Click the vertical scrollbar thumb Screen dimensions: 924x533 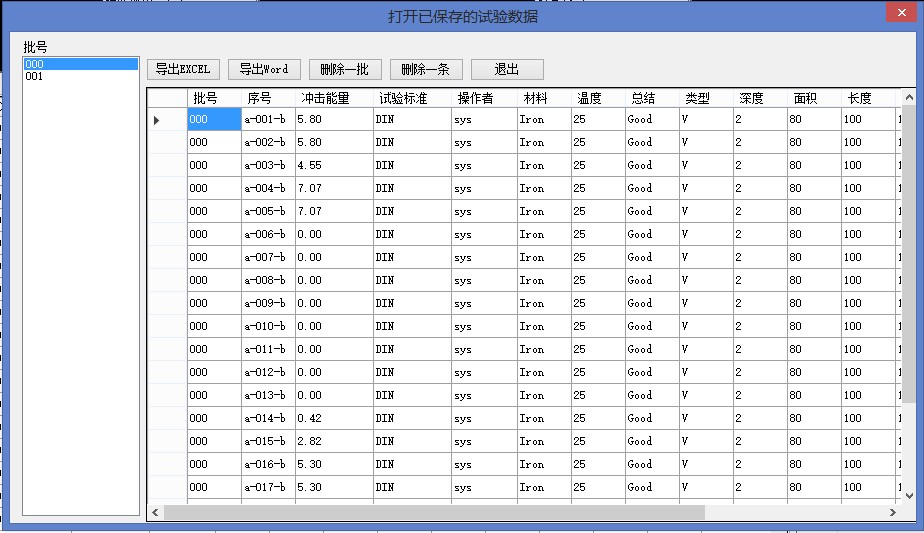[x=909, y=254]
